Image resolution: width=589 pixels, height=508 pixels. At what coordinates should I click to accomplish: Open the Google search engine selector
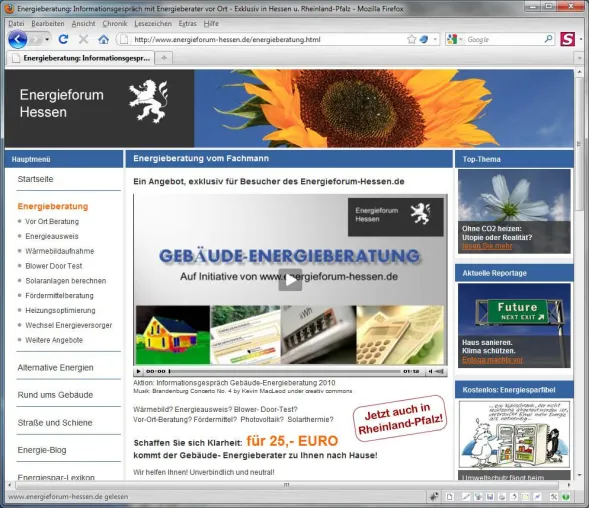click(455, 39)
